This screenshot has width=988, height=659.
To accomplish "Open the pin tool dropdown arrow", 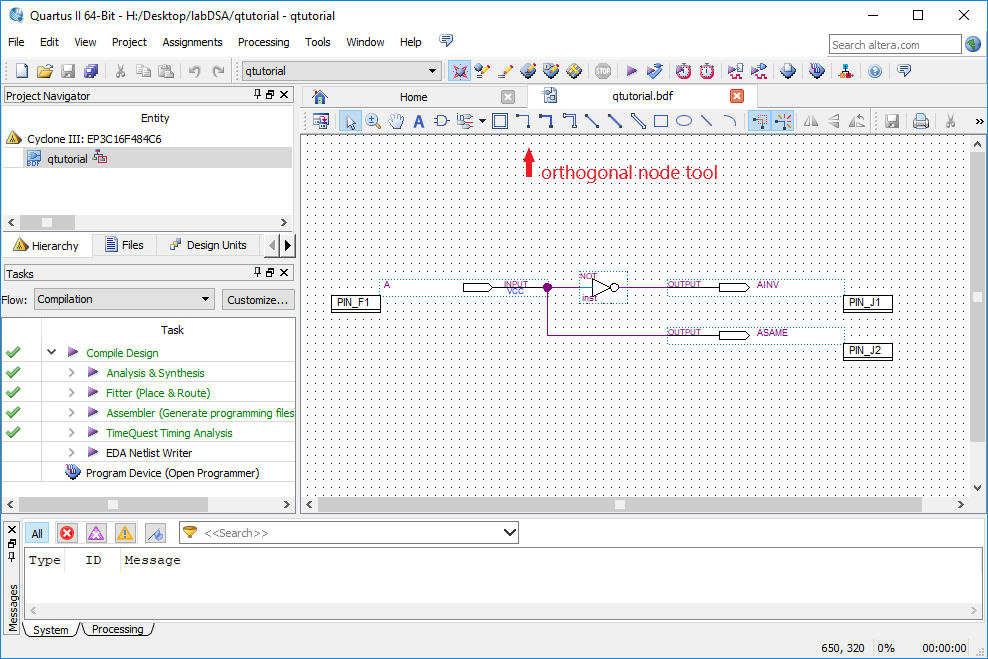I will click(x=482, y=121).
